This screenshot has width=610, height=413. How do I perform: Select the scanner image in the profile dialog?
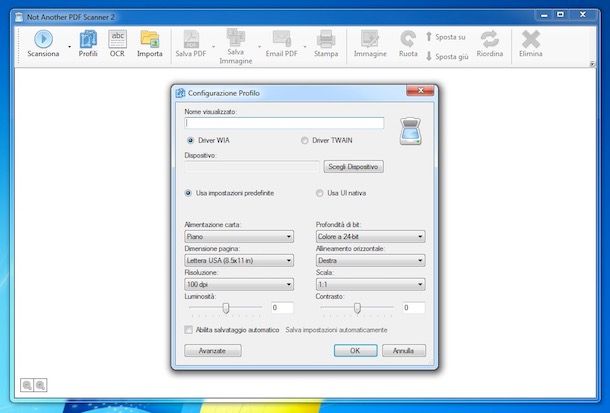point(411,131)
